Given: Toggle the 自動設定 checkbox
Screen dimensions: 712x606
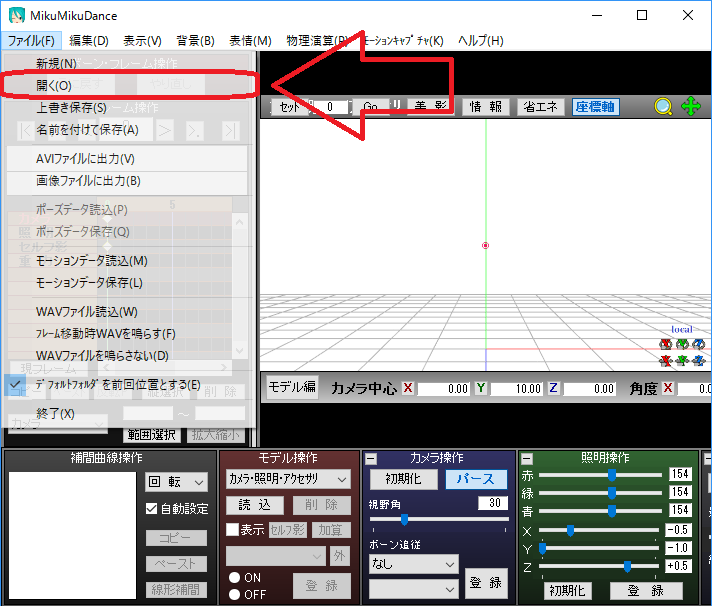Looking at the screenshot, I should click(x=152, y=509).
